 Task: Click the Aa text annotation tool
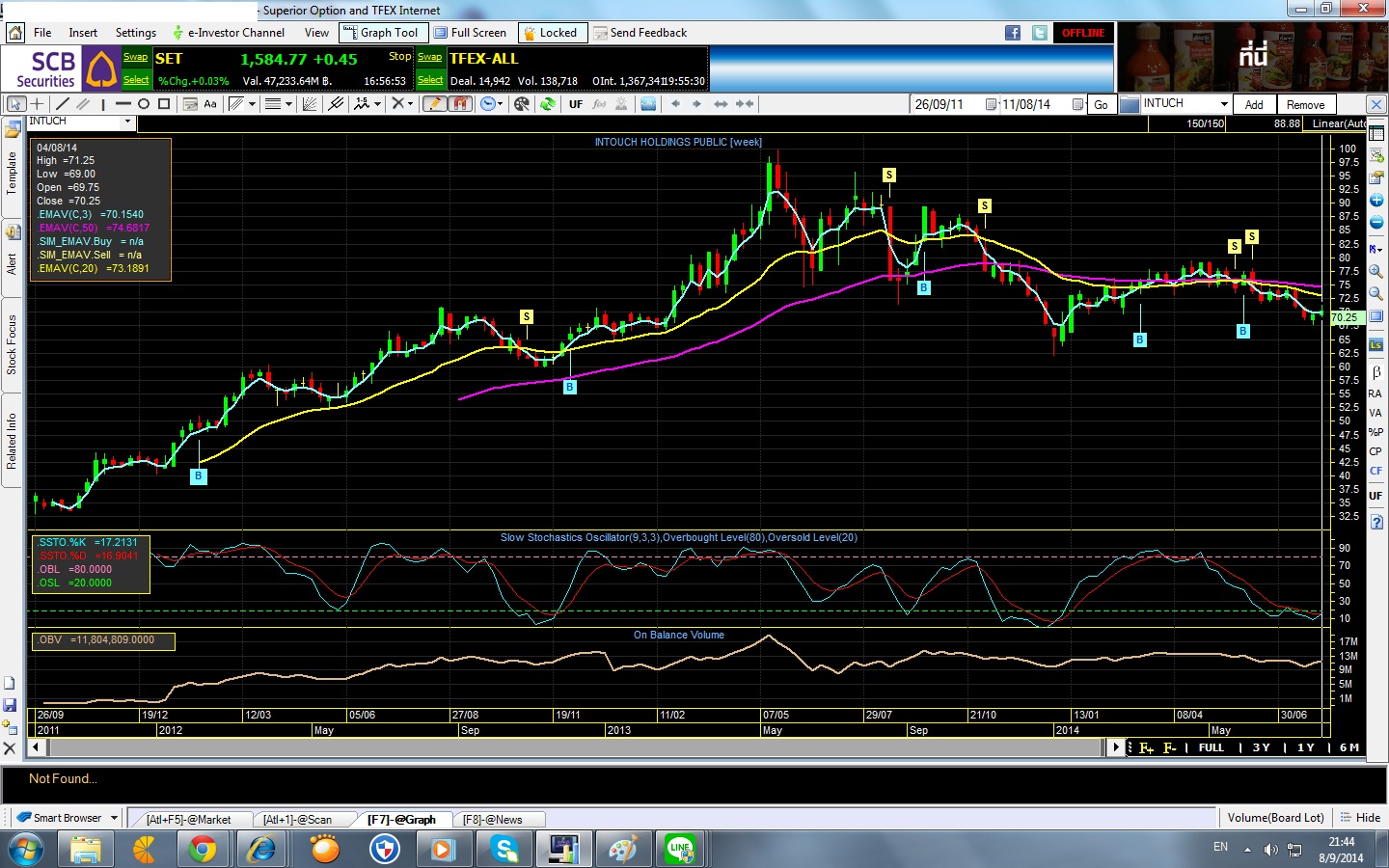click(210, 104)
